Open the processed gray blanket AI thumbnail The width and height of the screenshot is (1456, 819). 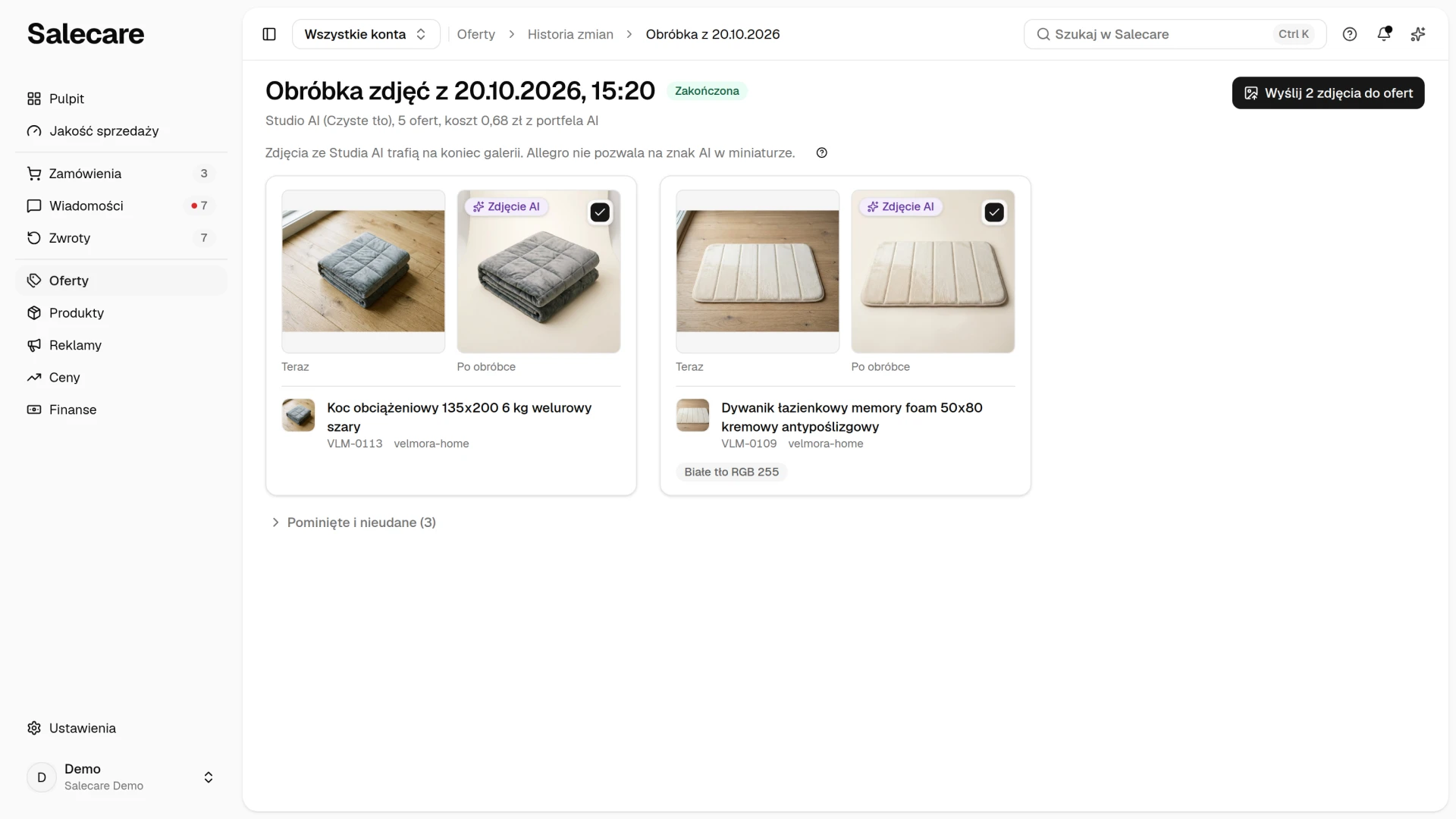pyautogui.click(x=538, y=271)
